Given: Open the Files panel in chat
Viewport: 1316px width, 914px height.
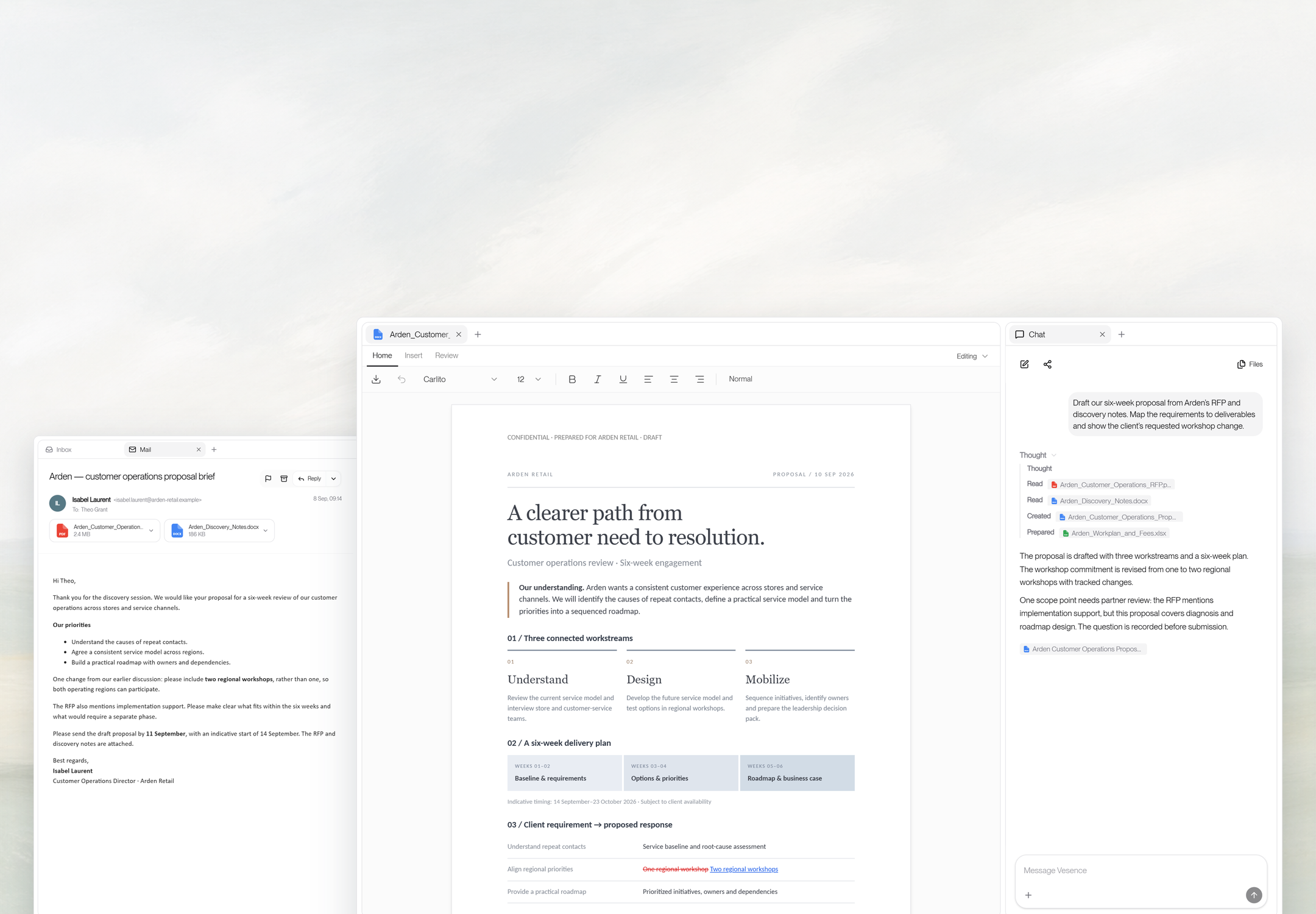Looking at the screenshot, I should 1250,364.
